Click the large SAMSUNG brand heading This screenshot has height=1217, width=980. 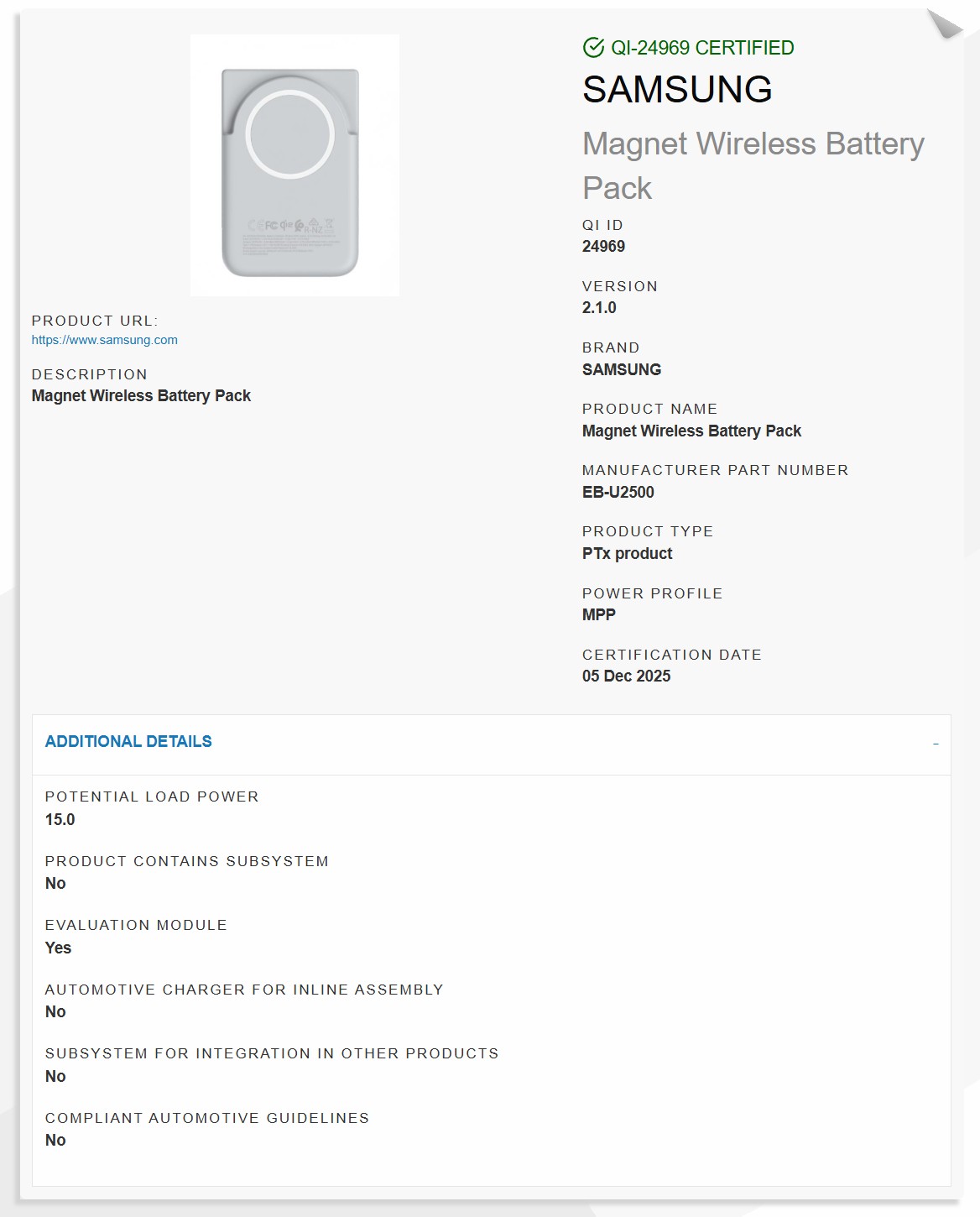(x=677, y=90)
